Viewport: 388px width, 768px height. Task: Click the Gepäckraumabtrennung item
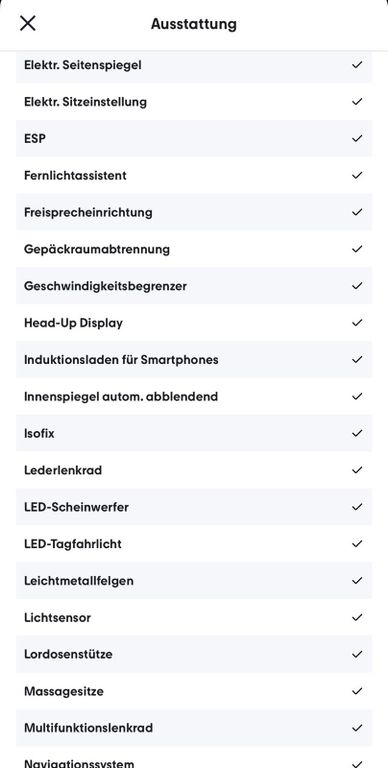[x=194, y=249]
